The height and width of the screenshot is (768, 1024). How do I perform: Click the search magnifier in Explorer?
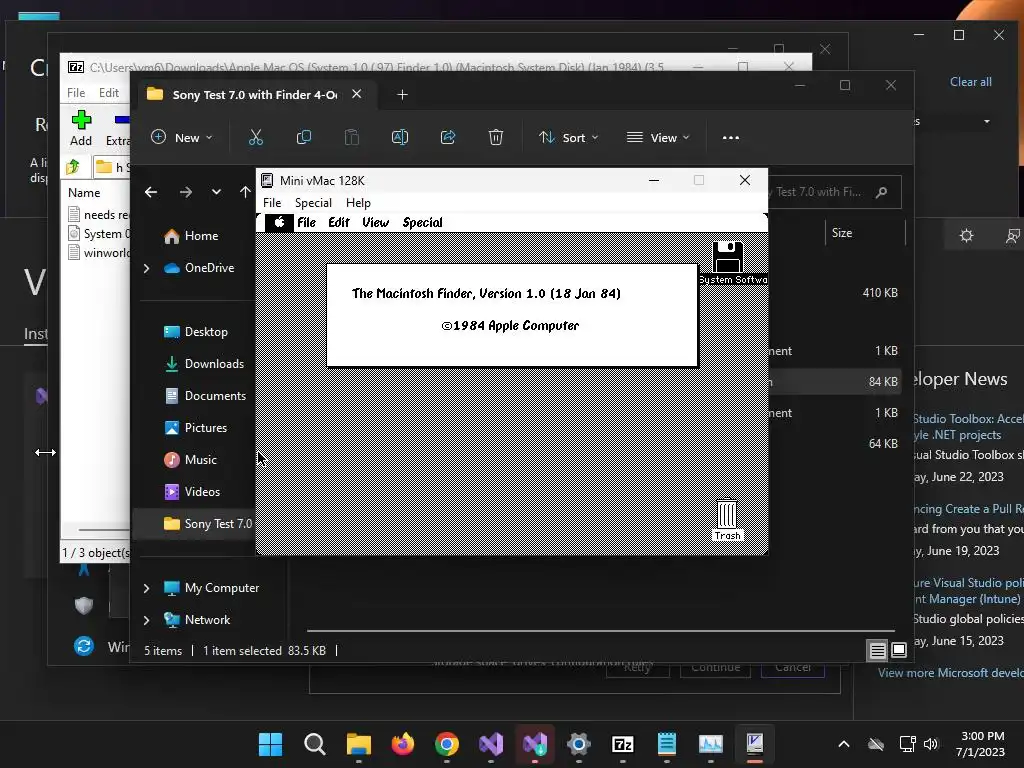pos(882,192)
